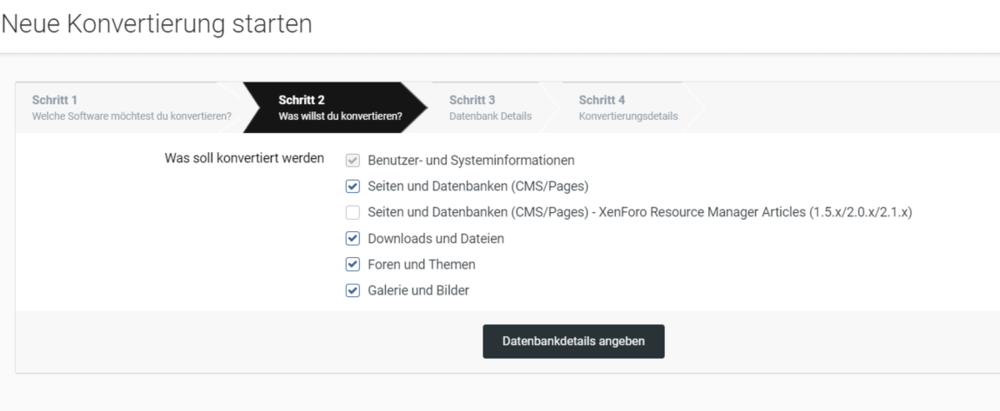Click 'Was willst du konvertieren?' step subtitle
Viewport: 1000px width, 411px height.
pyautogui.click(x=340, y=116)
